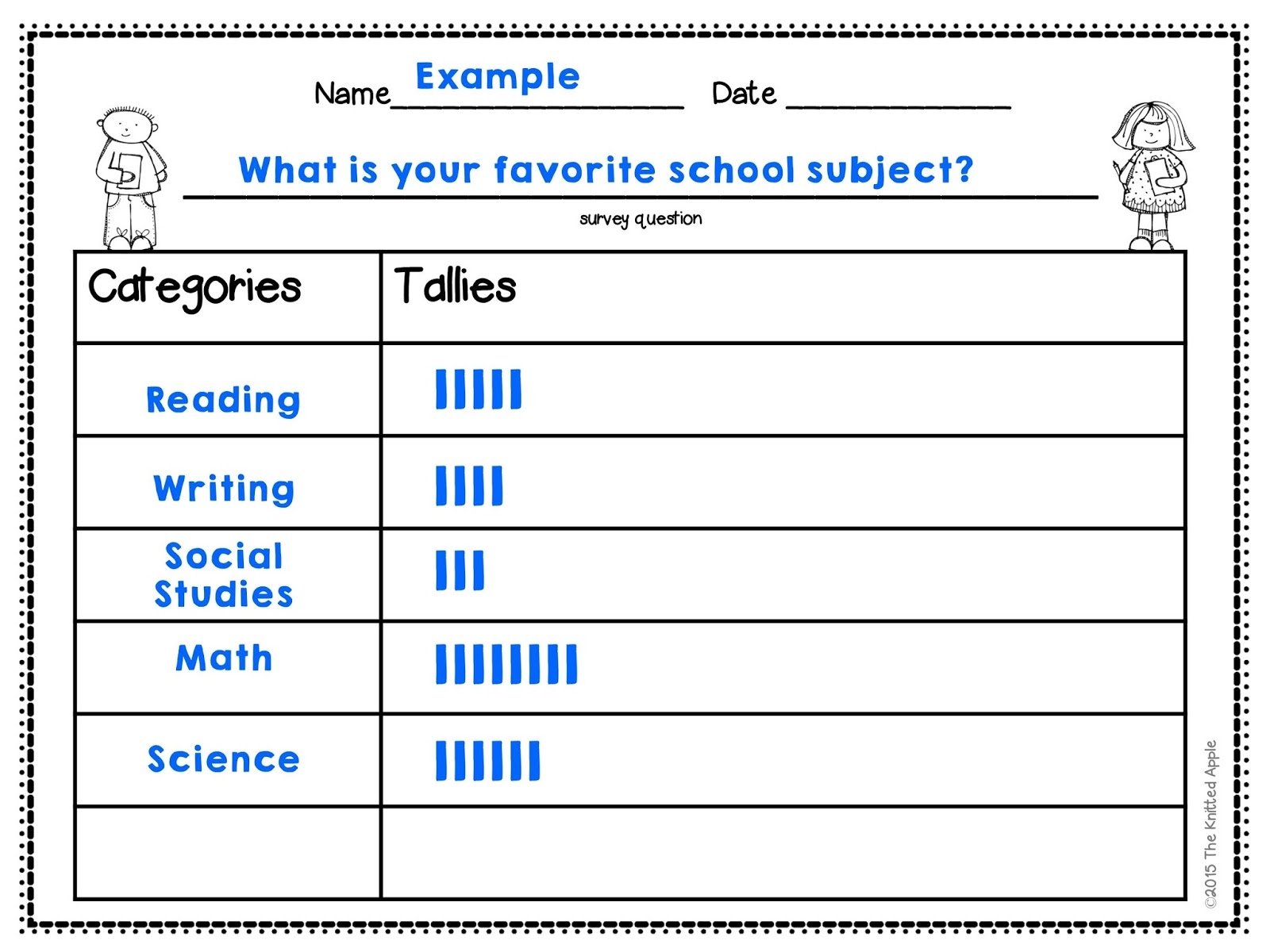
Task: Select the Writing category label
Action: 224,489
